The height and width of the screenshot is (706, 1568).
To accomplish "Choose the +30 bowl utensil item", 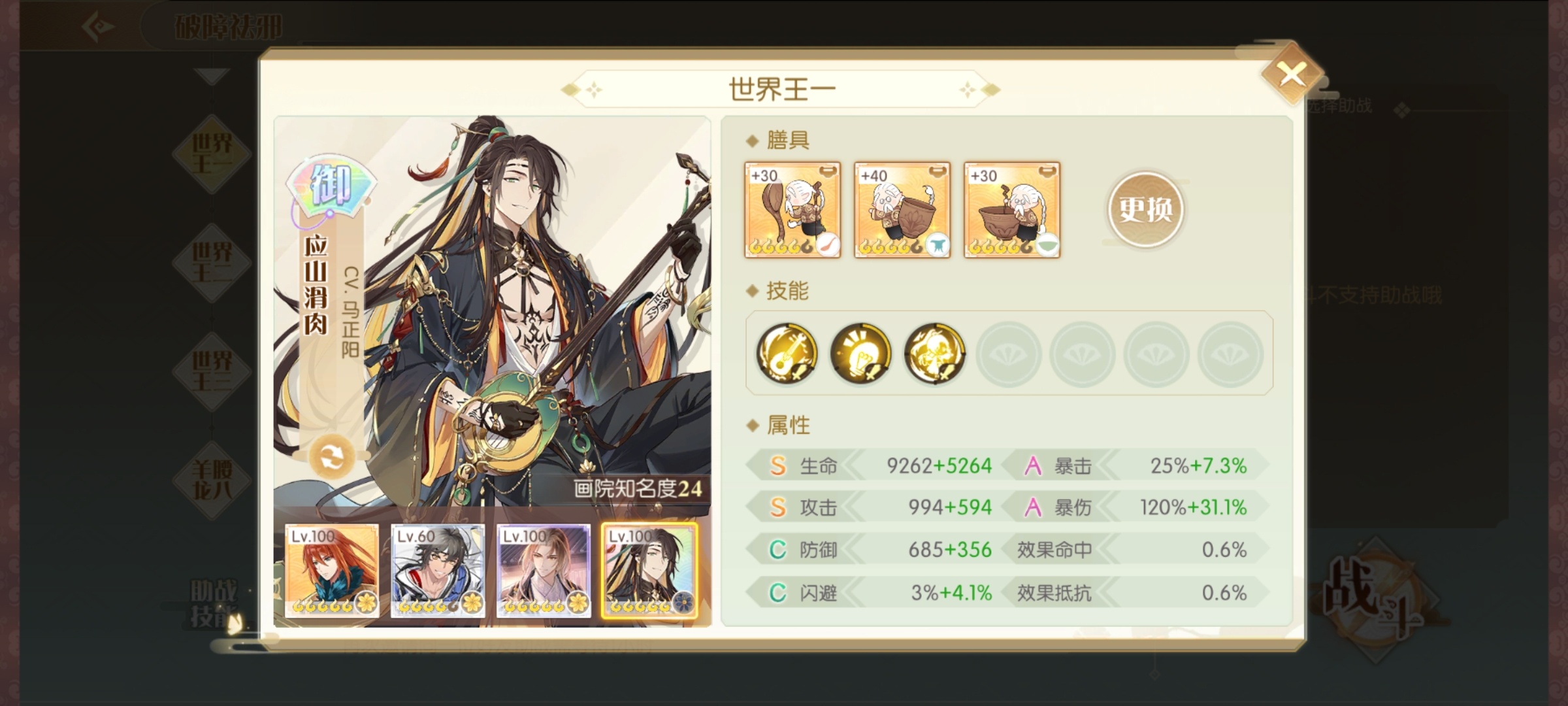I will click(x=1012, y=210).
